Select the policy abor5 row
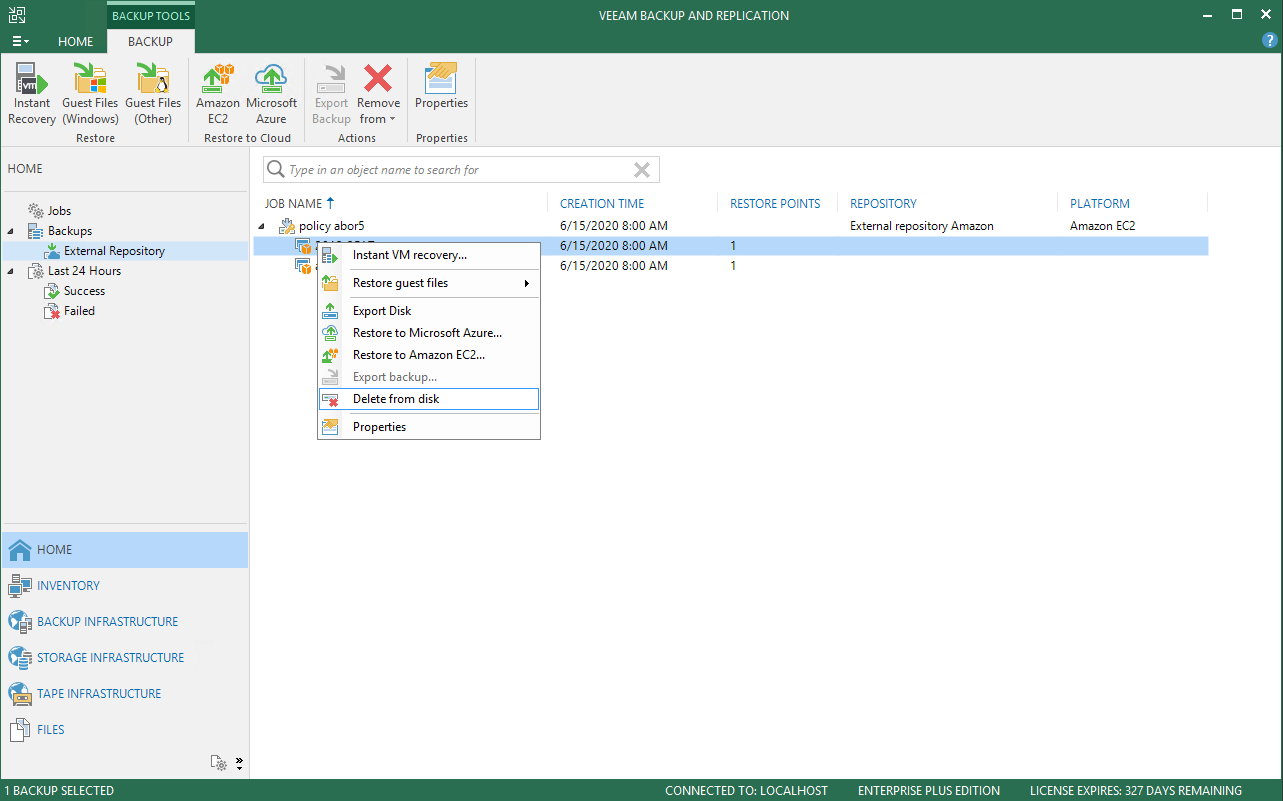Viewport: 1283px width, 801px height. [730, 226]
